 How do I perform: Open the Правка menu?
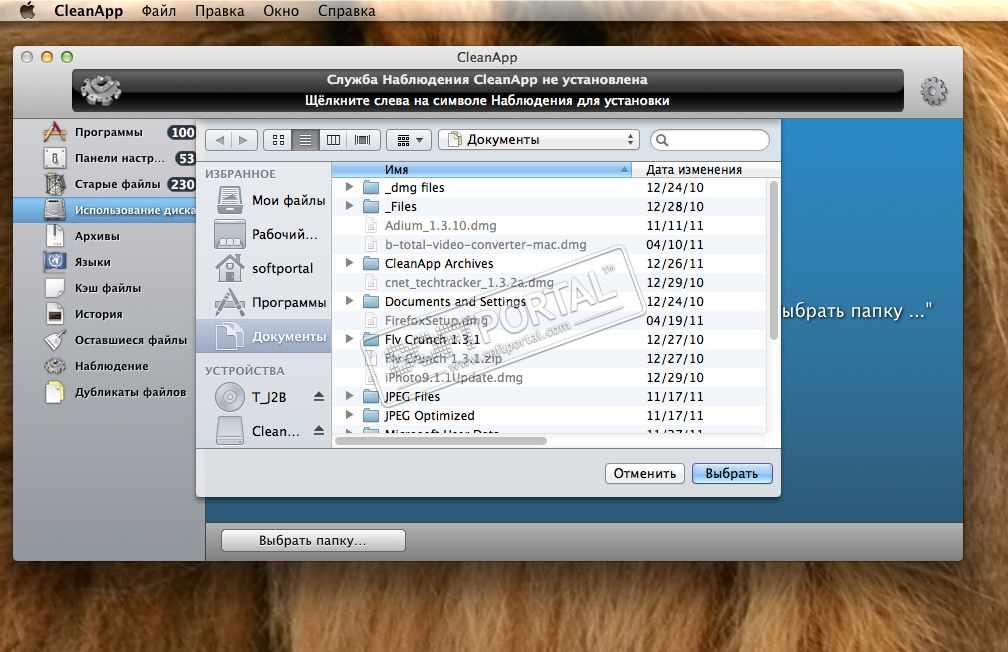[219, 11]
